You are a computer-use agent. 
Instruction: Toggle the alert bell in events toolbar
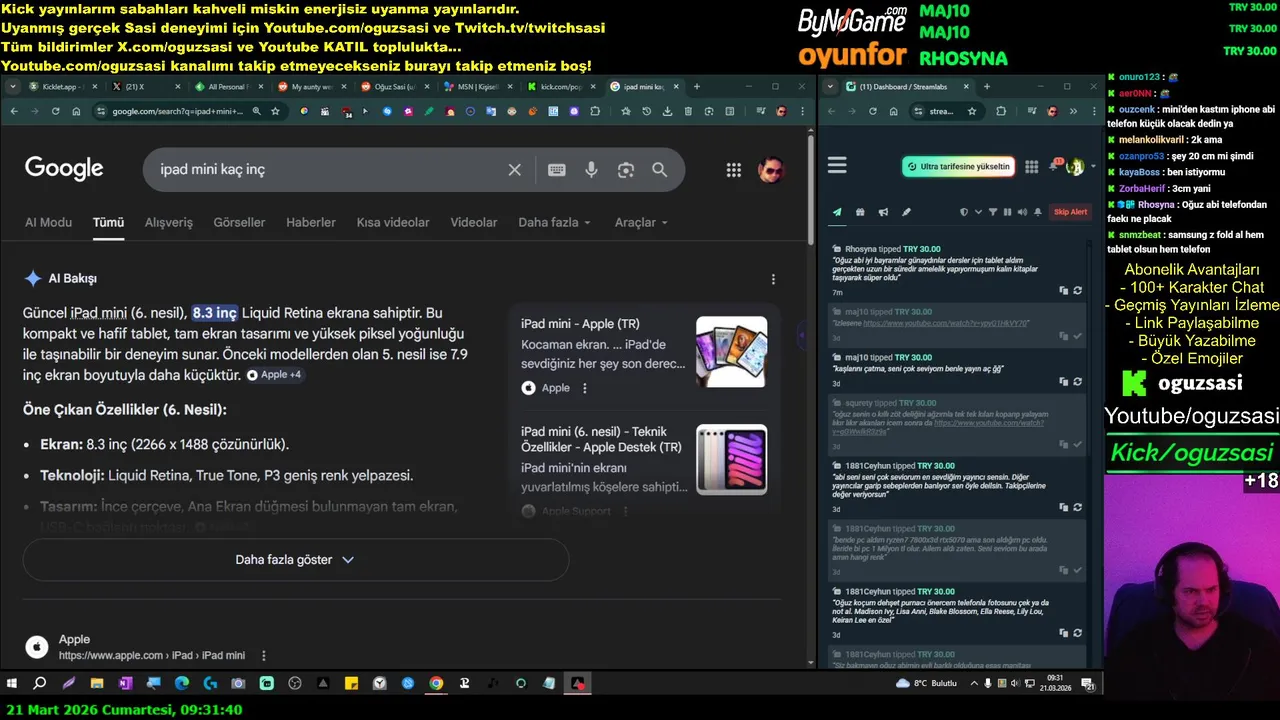(x=1038, y=212)
